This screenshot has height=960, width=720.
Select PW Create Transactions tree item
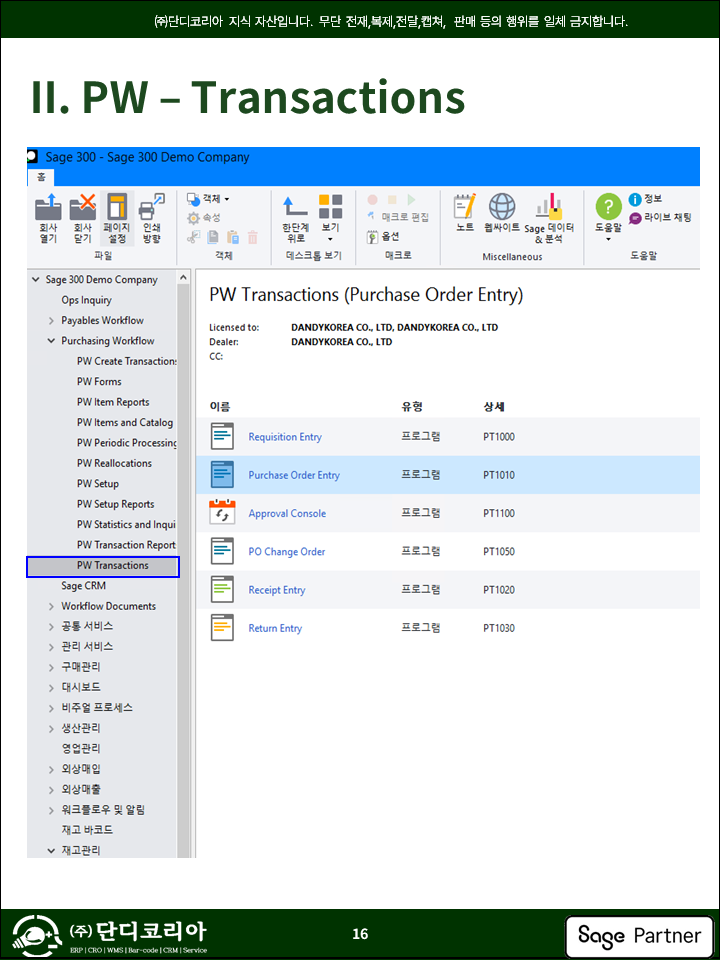point(127,361)
